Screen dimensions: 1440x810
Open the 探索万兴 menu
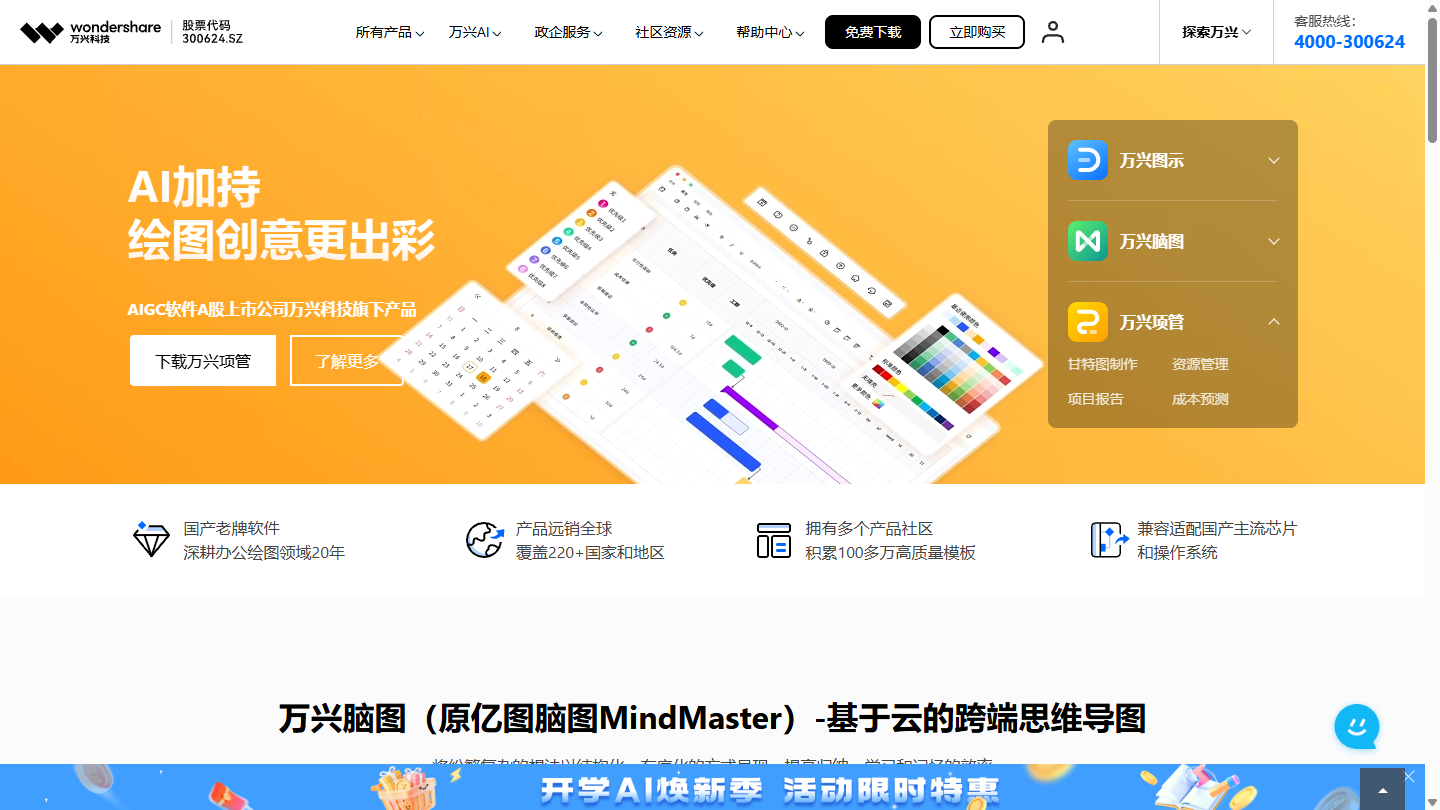coord(1216,32)
